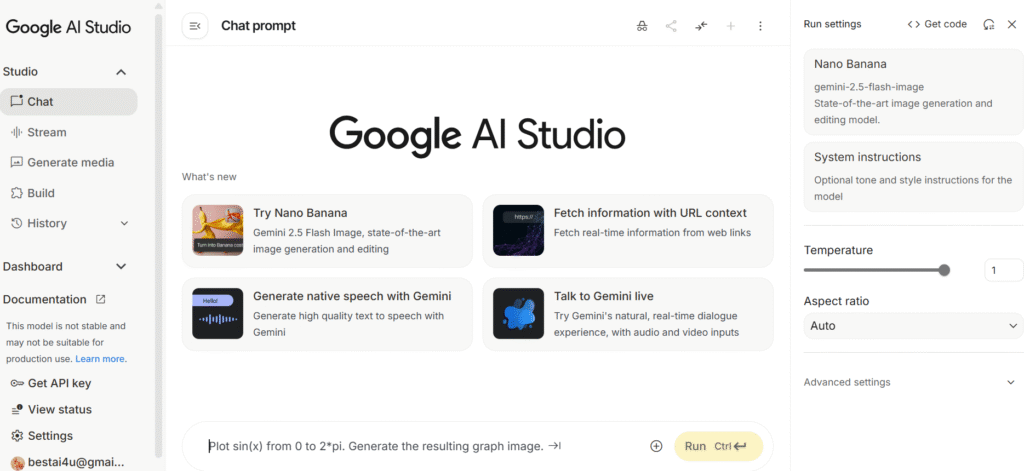
Task: Open the Talk to Gemini live card
Action: pyautogui.click(x=628, y=314)
